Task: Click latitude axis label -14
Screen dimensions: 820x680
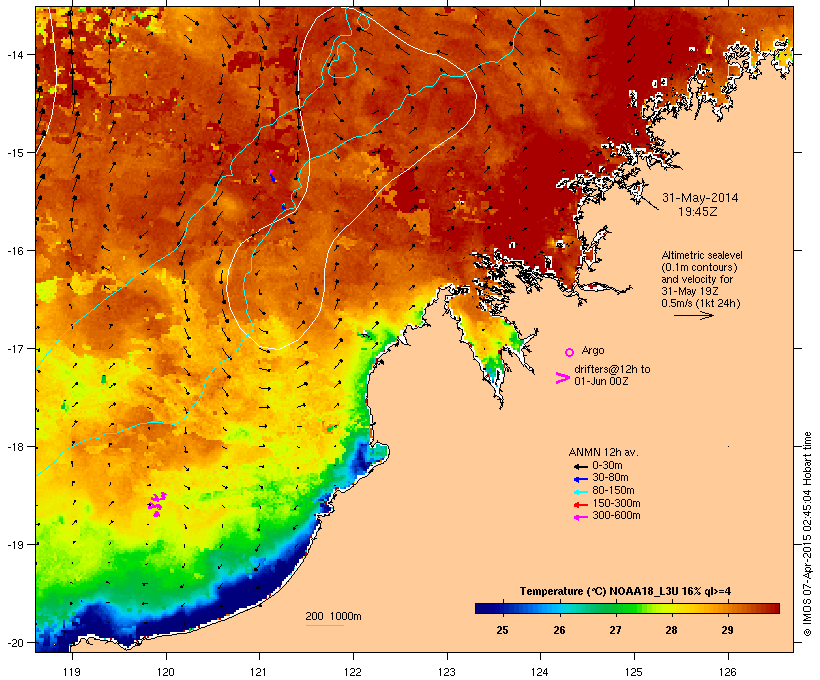Action: (x=14, y=54)
